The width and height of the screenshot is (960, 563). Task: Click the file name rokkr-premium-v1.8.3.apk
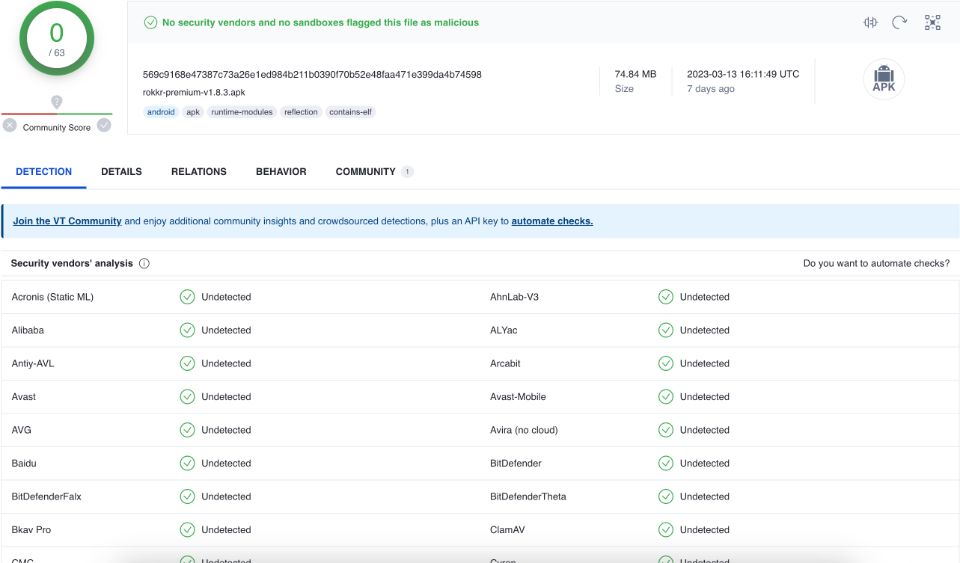tap(194, 92)
